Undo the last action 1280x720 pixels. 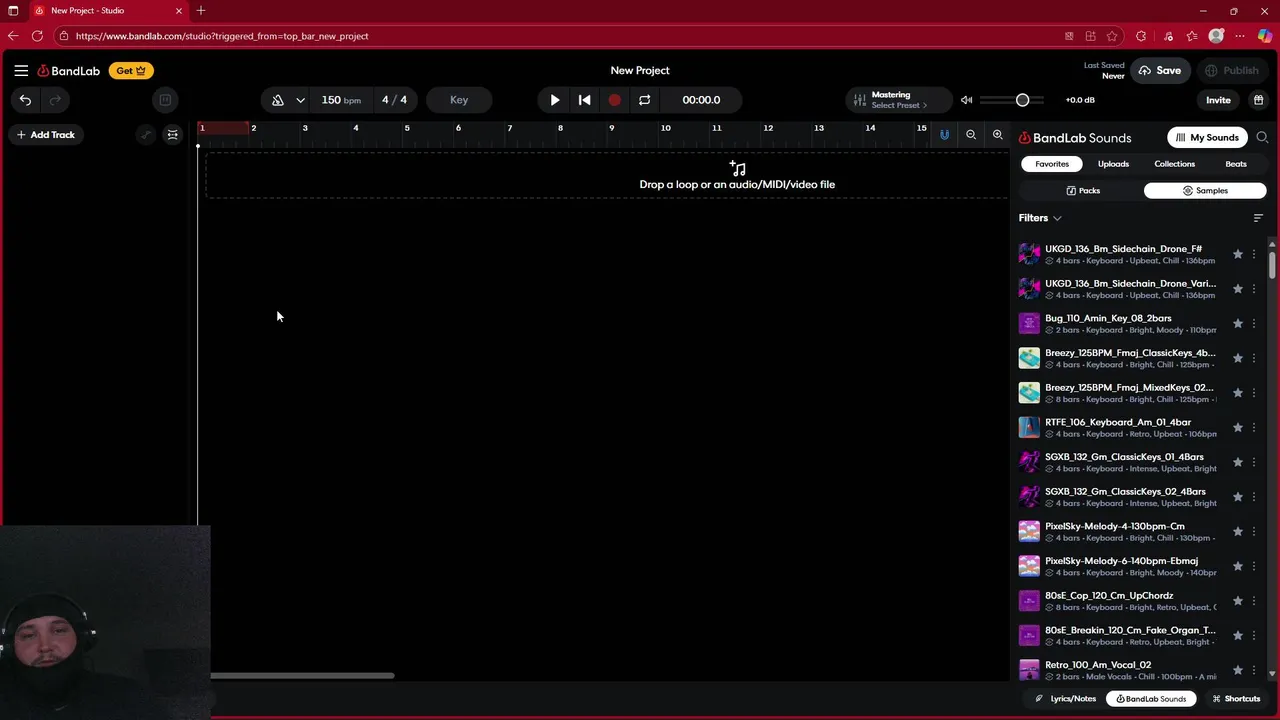tap(25, 100)
